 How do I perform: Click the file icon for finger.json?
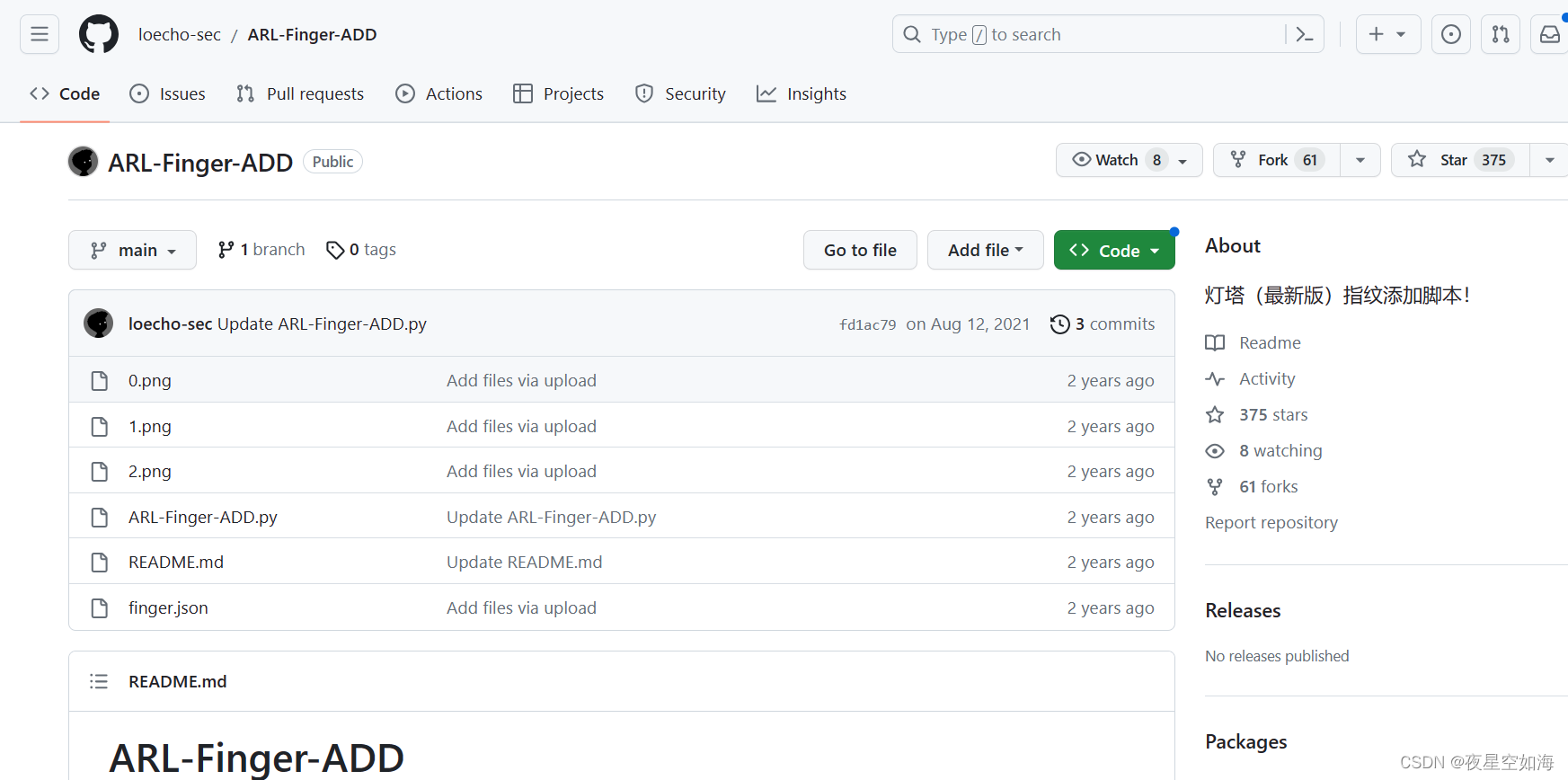pyautogui.click(x=100, y=608)
